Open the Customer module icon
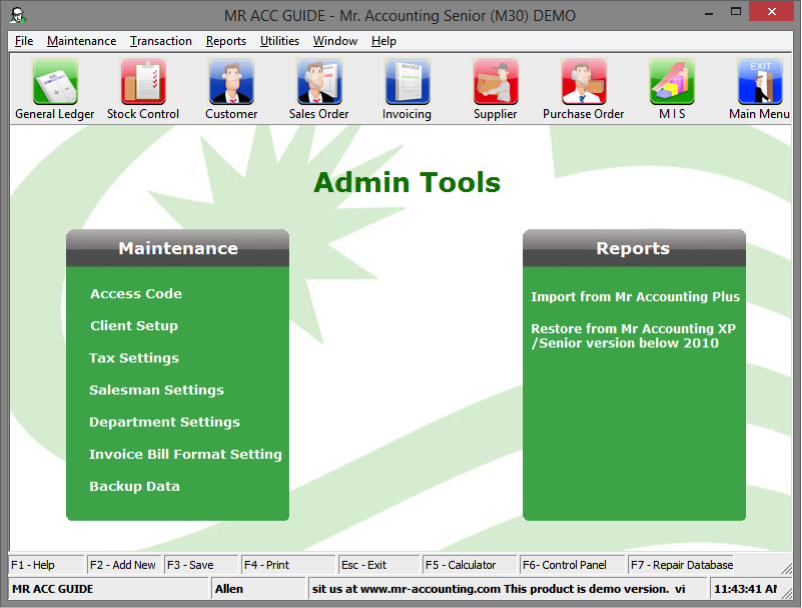The height and width of the screenshot is (608, 802). pyautogui.click(x=231, y=82)
